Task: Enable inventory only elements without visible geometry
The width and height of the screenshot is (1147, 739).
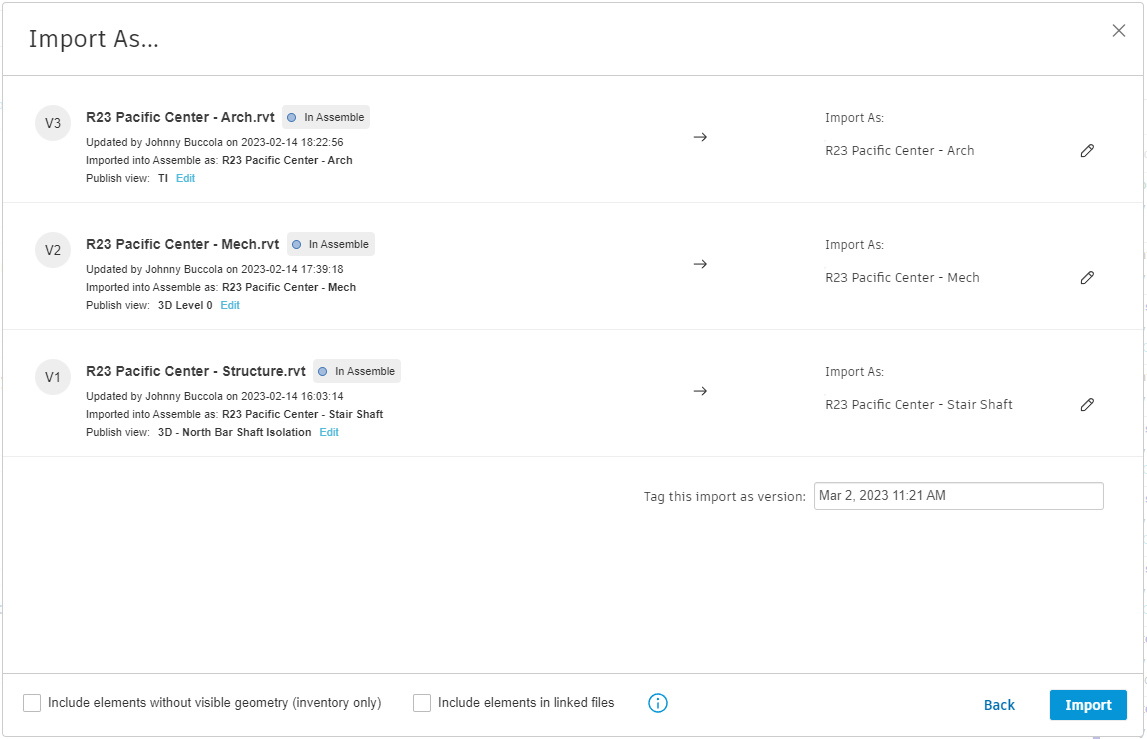Action: 31,702
